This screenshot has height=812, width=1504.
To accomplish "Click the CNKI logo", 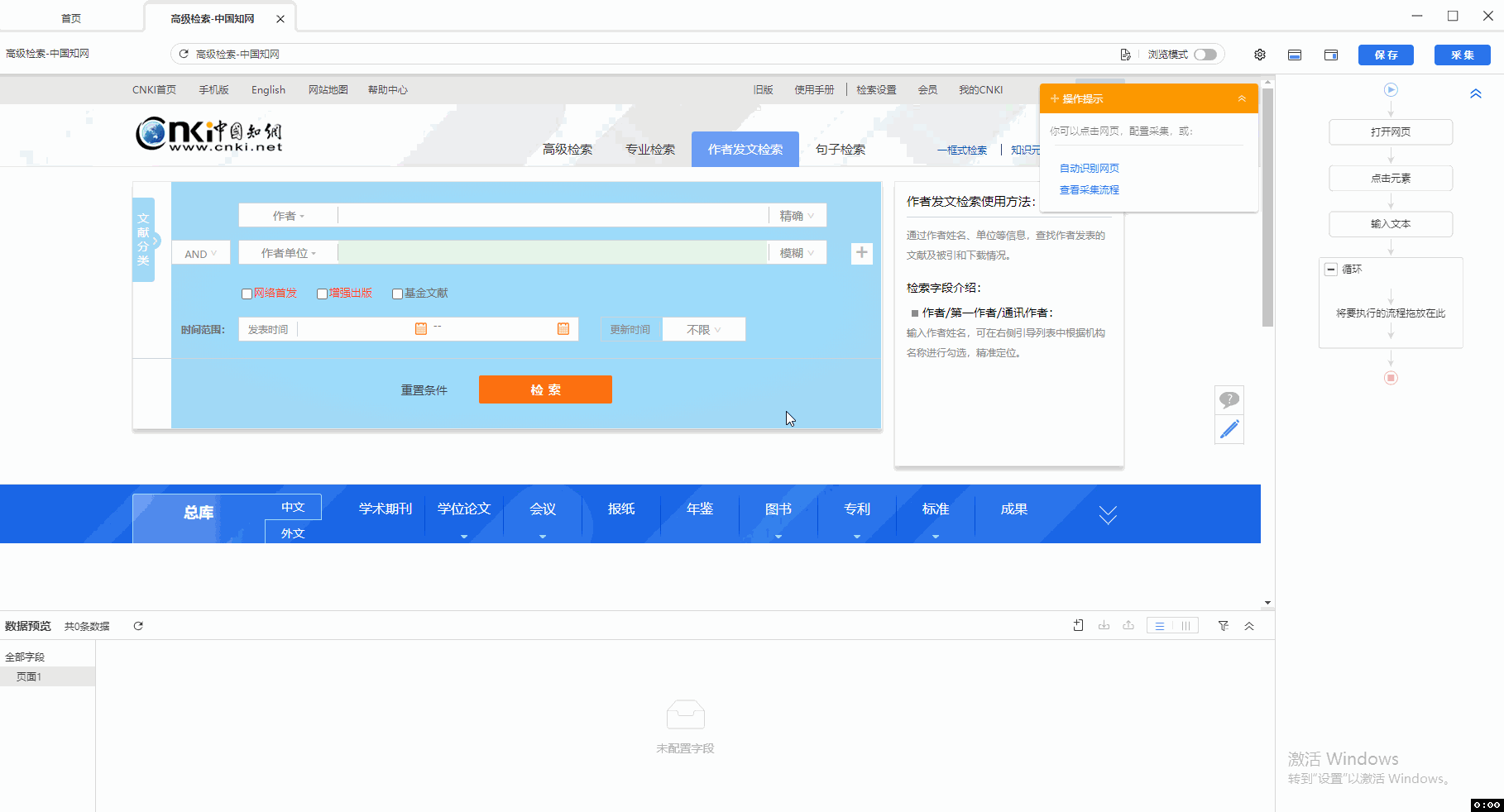I will coord(209,134).
